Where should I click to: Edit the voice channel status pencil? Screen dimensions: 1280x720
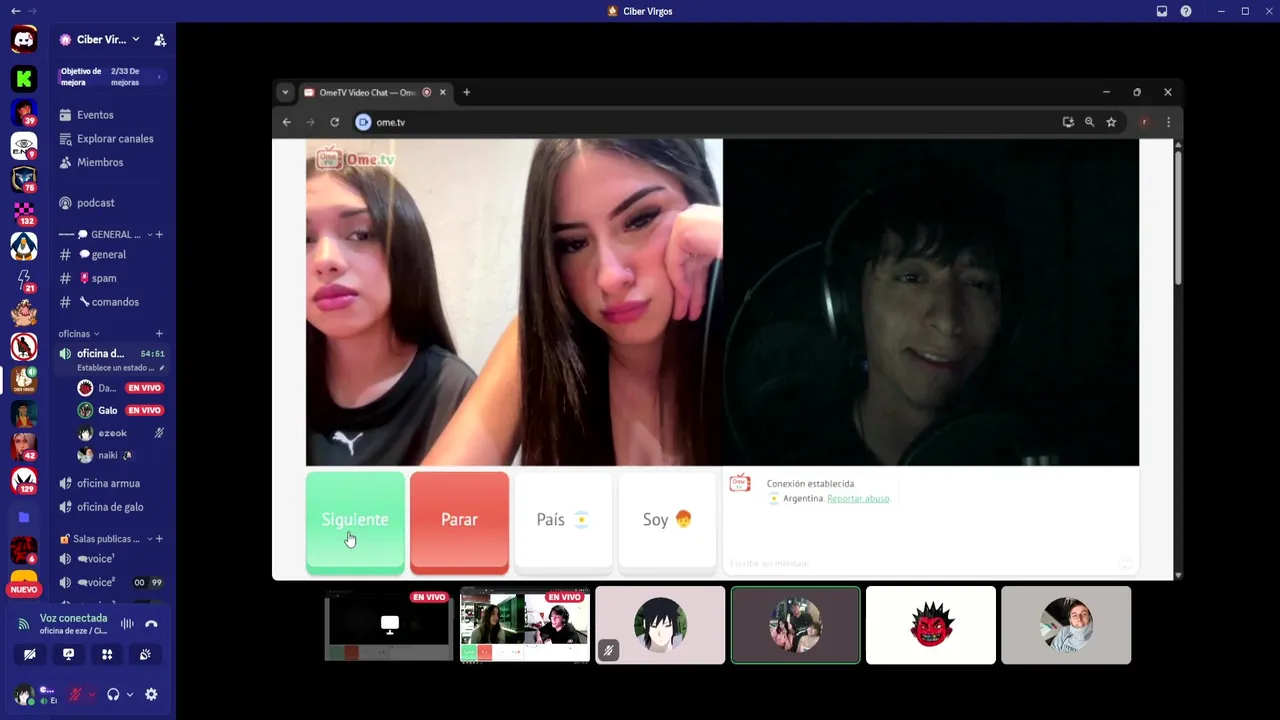click(x=162, y=368)
